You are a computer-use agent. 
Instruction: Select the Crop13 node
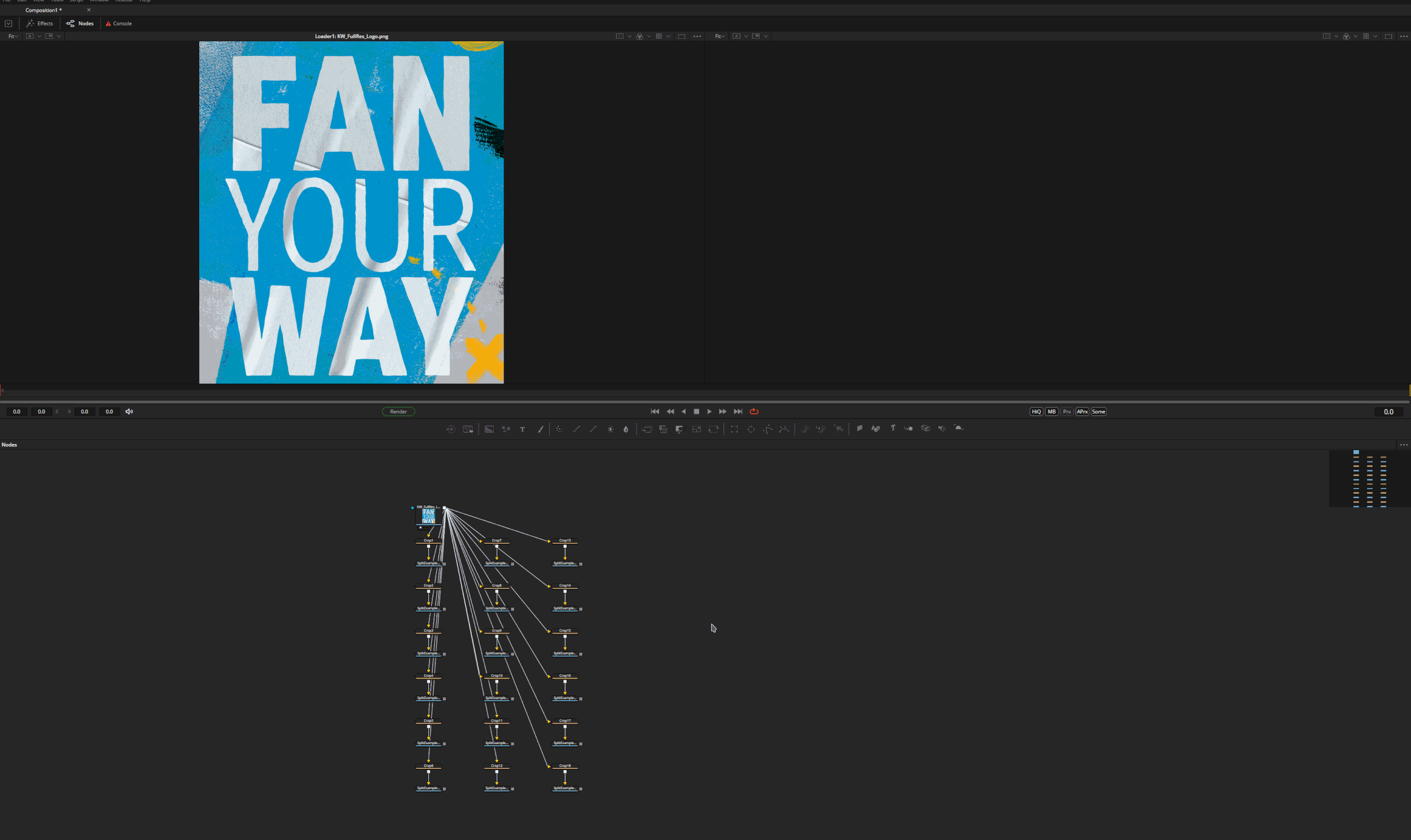pyautogui.click(x=564, y=540)
